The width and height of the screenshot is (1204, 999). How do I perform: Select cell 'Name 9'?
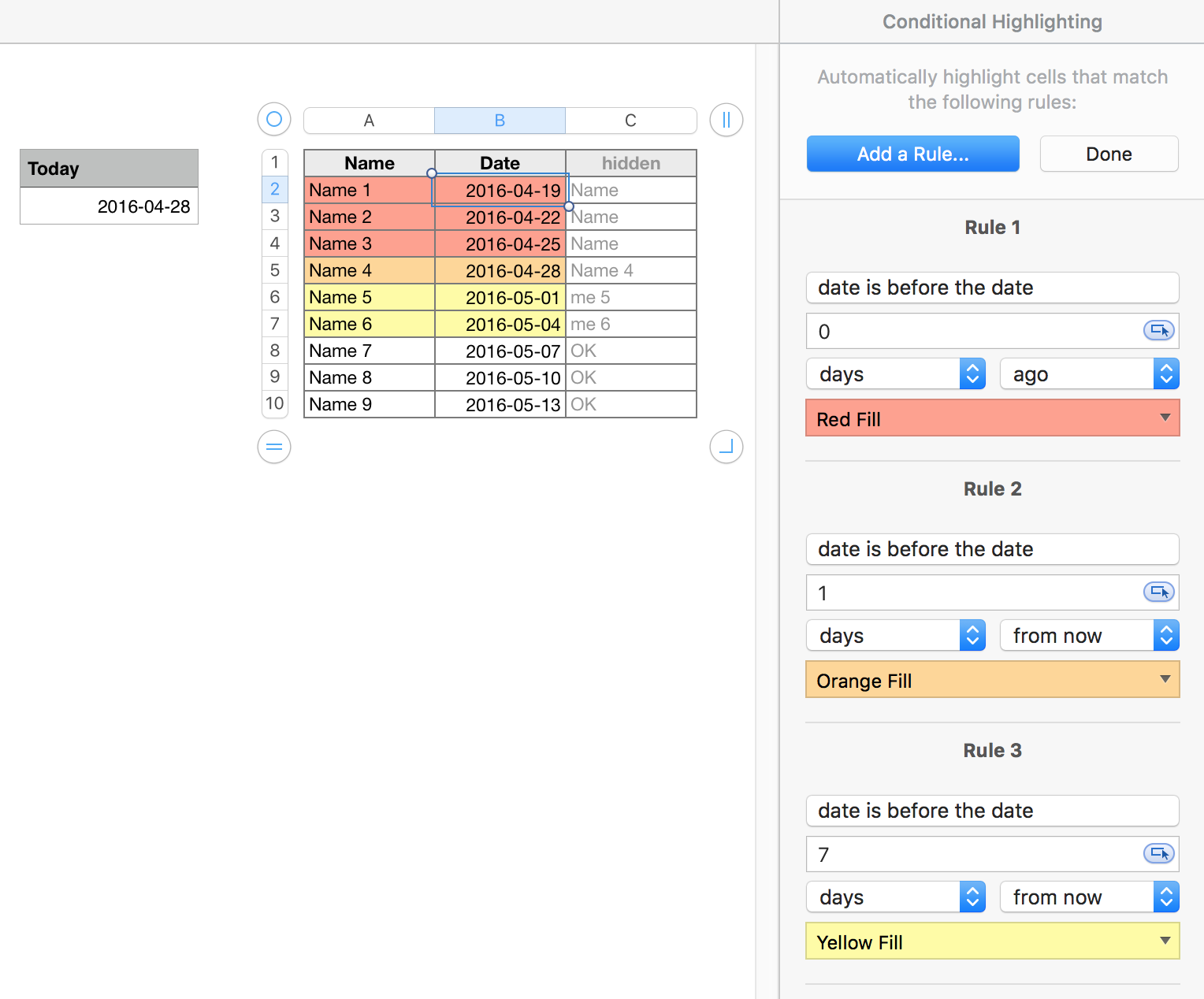(x=370, y=404)
